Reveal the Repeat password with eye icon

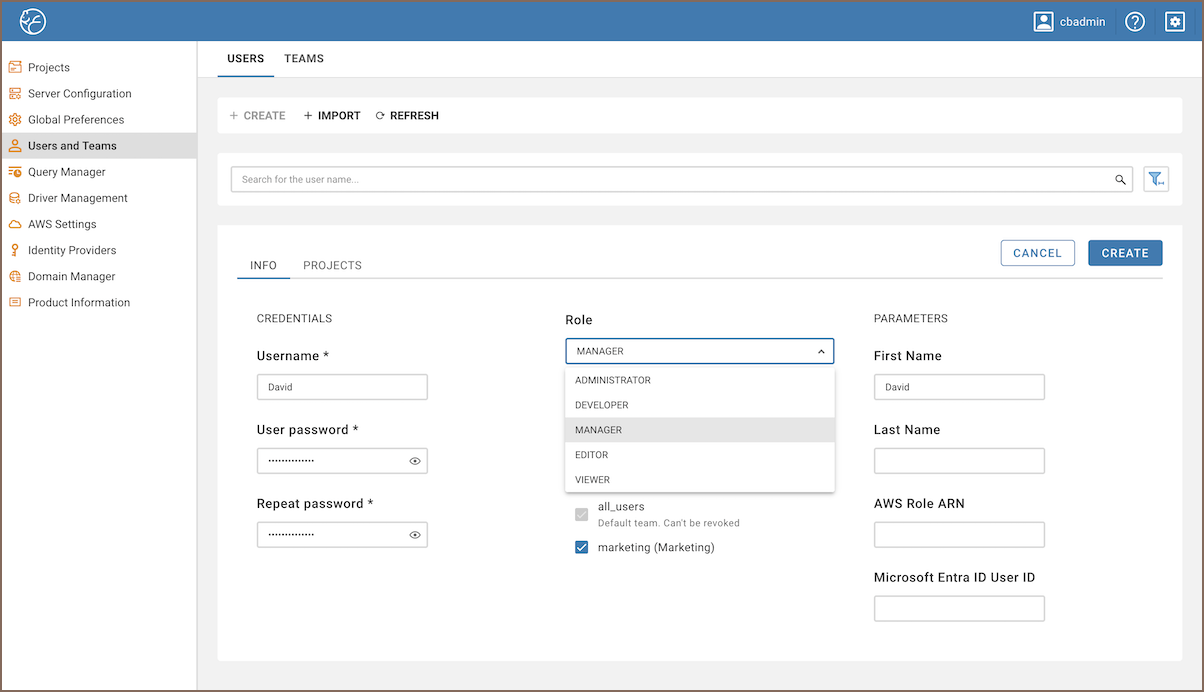click(415, 535)
